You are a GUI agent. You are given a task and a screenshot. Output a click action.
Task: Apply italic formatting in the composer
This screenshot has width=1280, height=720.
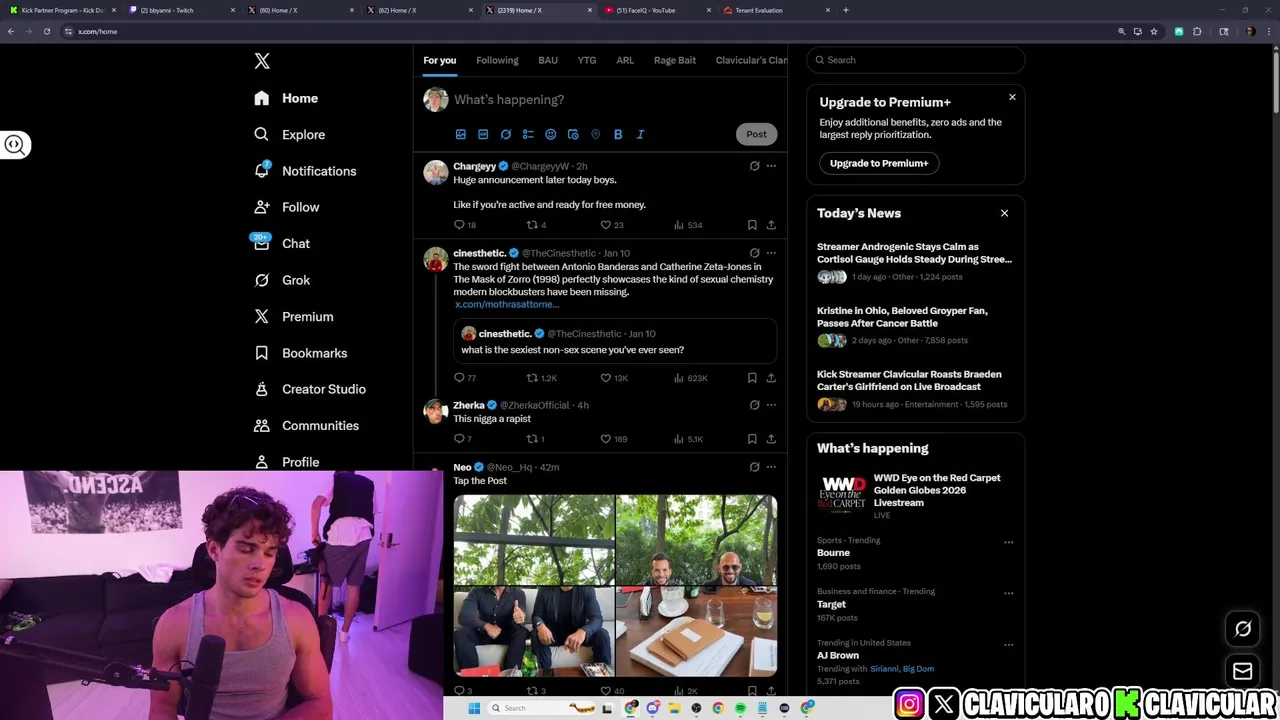tap(640, 134)
